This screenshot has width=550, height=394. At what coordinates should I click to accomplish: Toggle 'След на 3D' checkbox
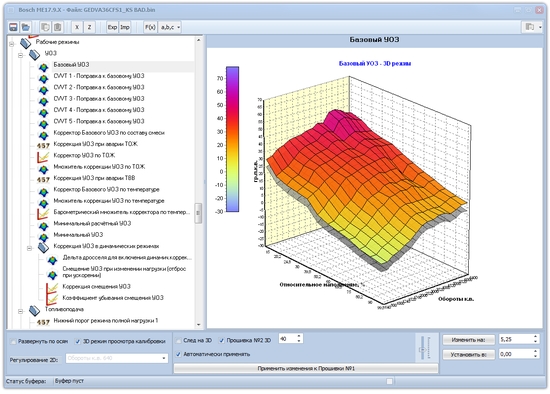click(179, 340)
